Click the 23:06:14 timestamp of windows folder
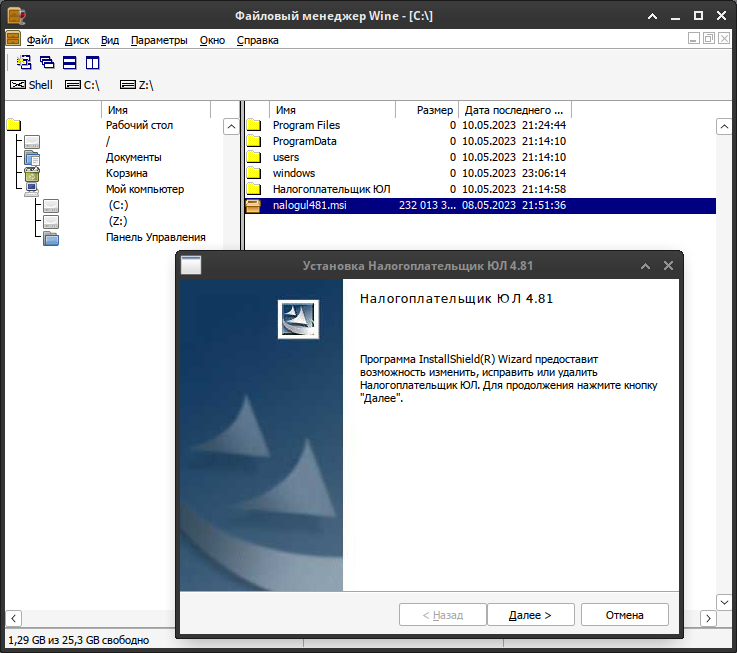This screenshot has height=653, width=737. tap(544, 173)
